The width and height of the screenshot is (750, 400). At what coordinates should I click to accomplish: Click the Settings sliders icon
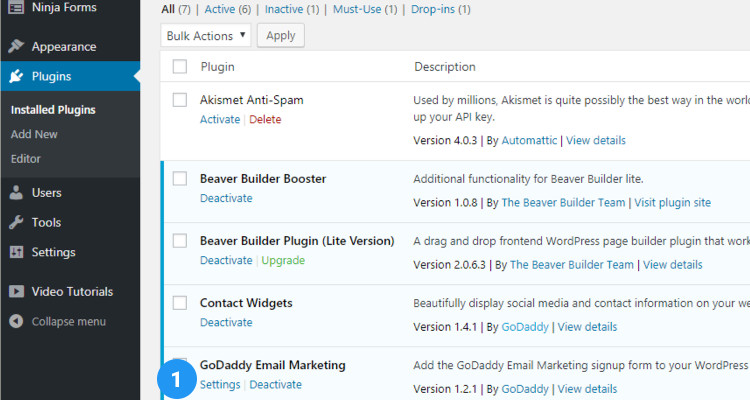[x=16, y=252]
